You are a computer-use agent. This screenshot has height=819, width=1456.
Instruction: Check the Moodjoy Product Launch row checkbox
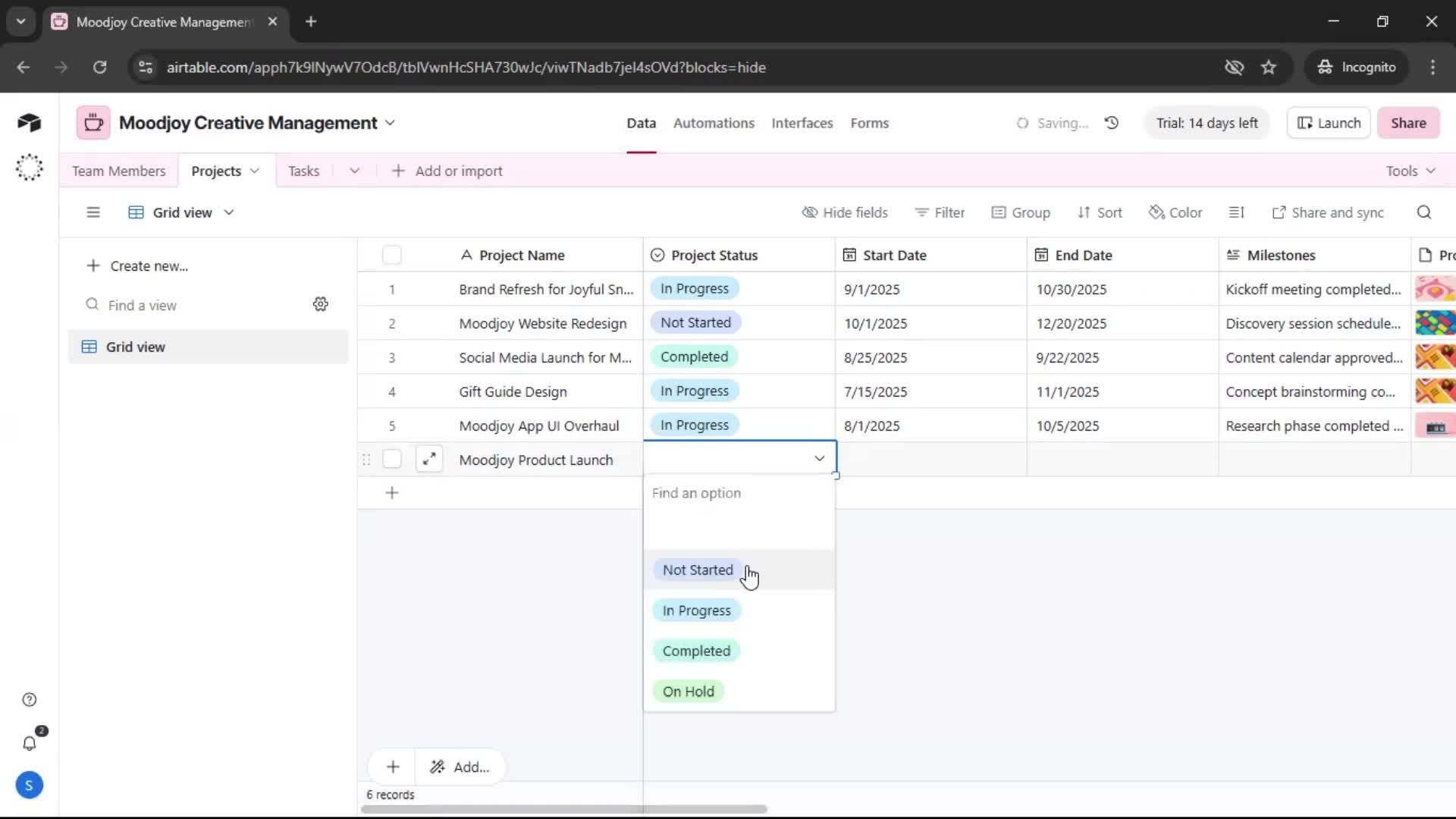pos(392,459)
